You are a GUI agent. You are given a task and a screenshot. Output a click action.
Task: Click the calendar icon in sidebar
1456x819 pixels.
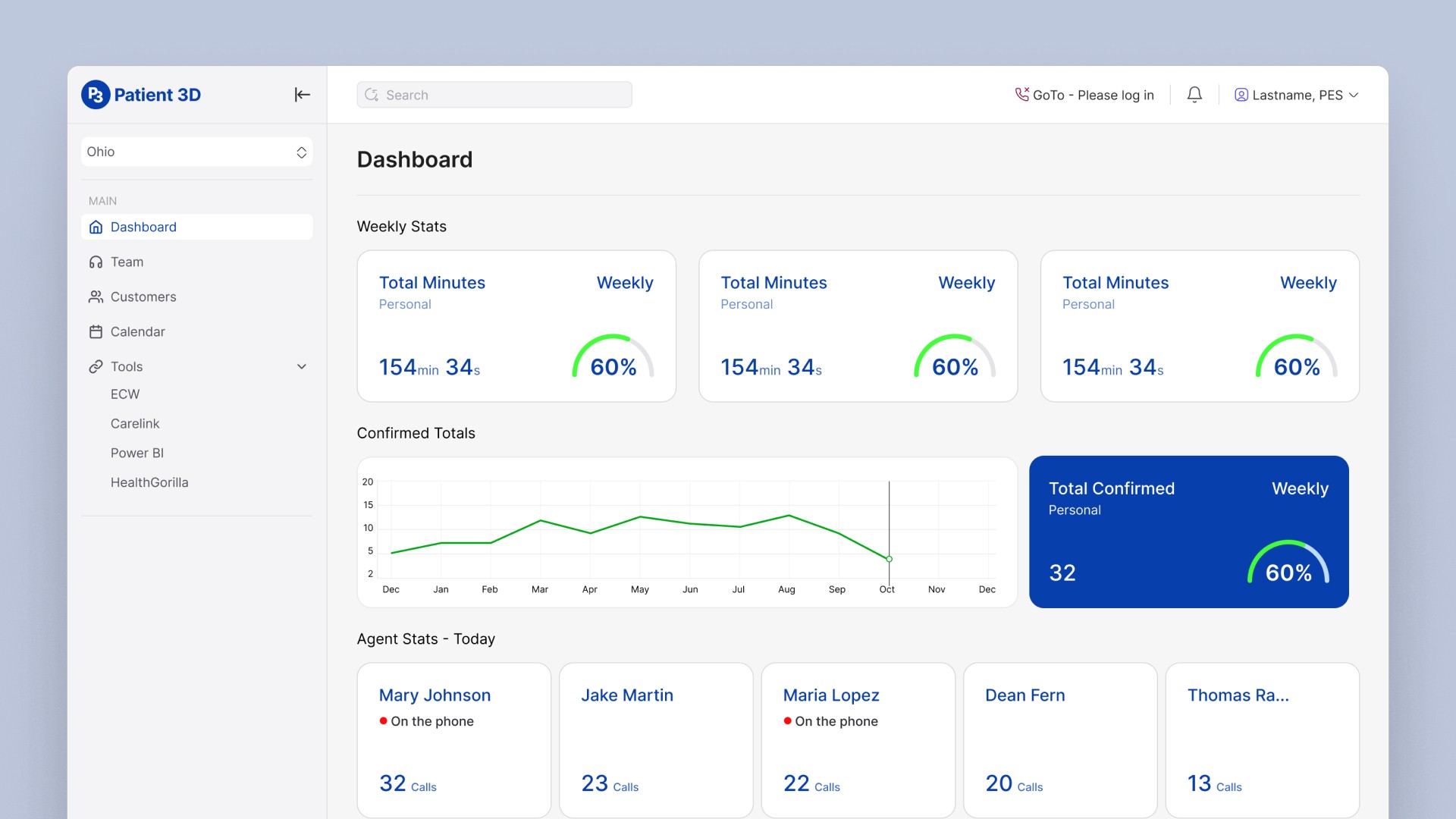96,332
